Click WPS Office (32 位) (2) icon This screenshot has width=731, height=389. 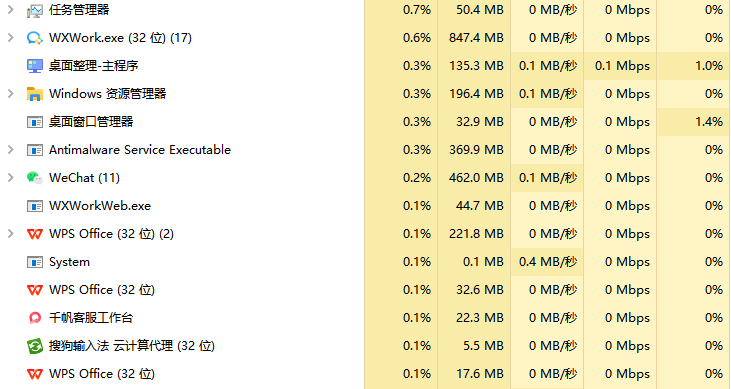[35, 234]
